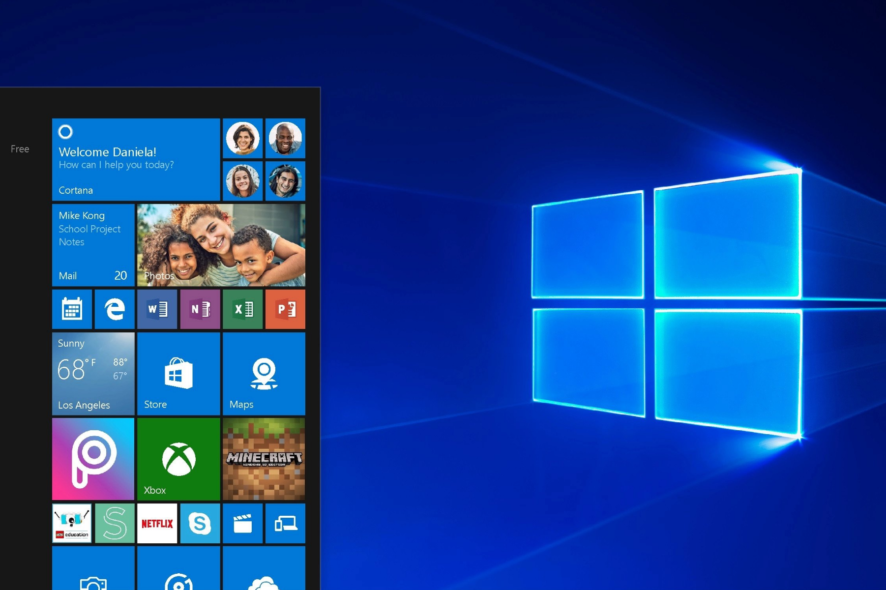Screen dimensions: 886x590
Task: Open the Excel tile
Action: tap(243, 309)
